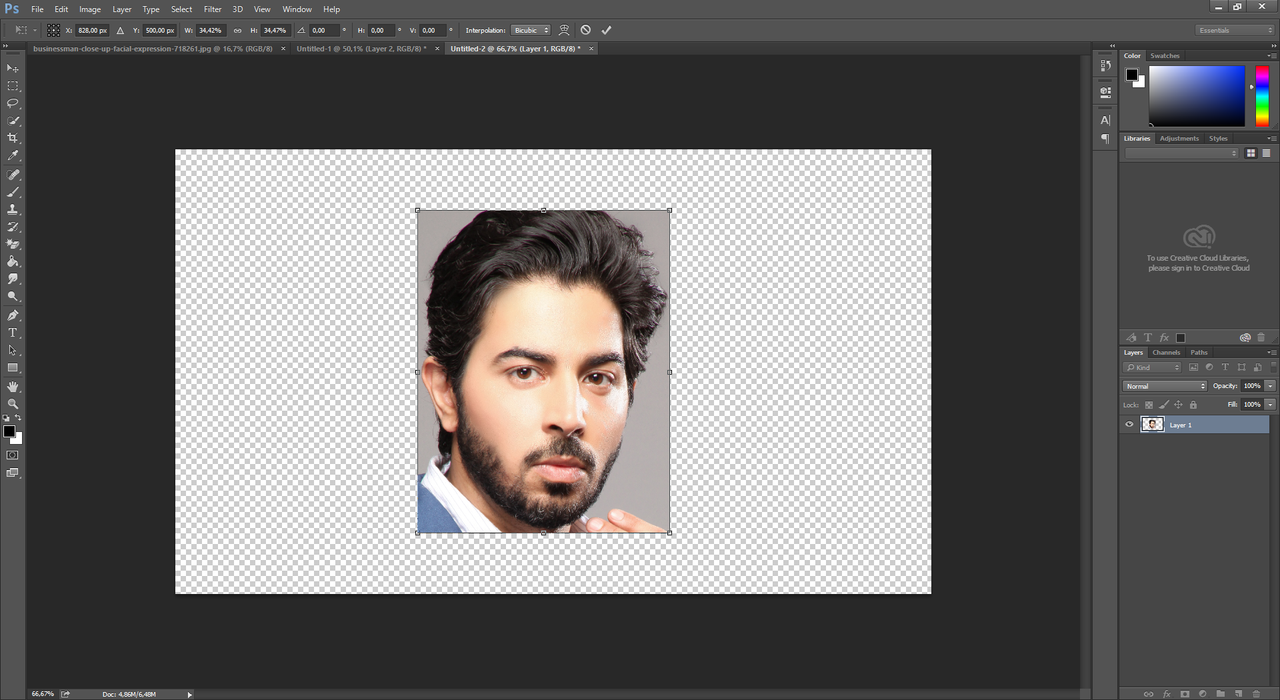Open the Filter menu
1280x700 pixels.
(212, 9)
